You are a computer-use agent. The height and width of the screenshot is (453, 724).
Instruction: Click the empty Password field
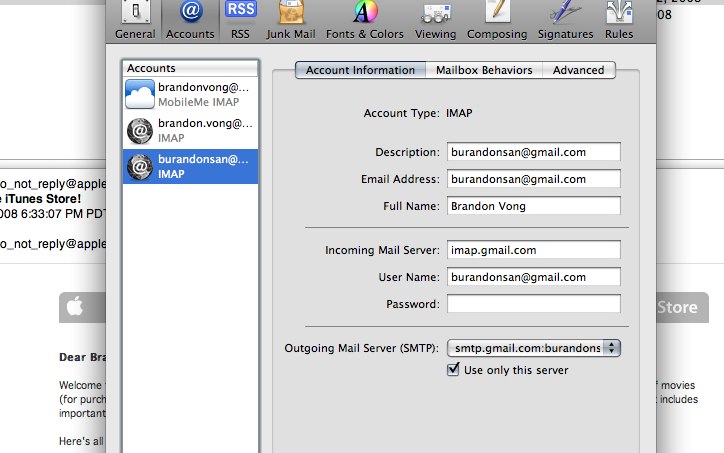534,304
